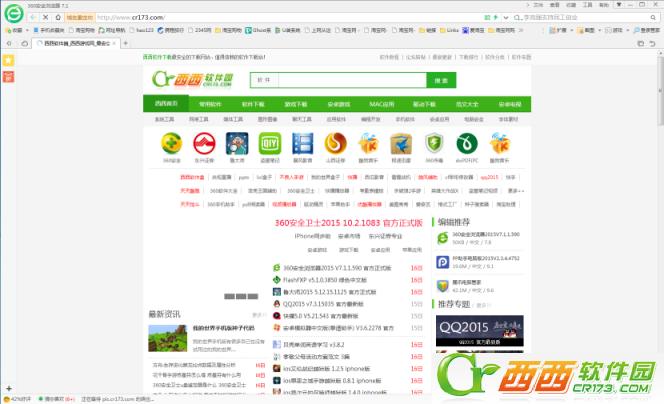Open the red circular securities app icon
Screen dimensions: 664x404
[204, 143]
